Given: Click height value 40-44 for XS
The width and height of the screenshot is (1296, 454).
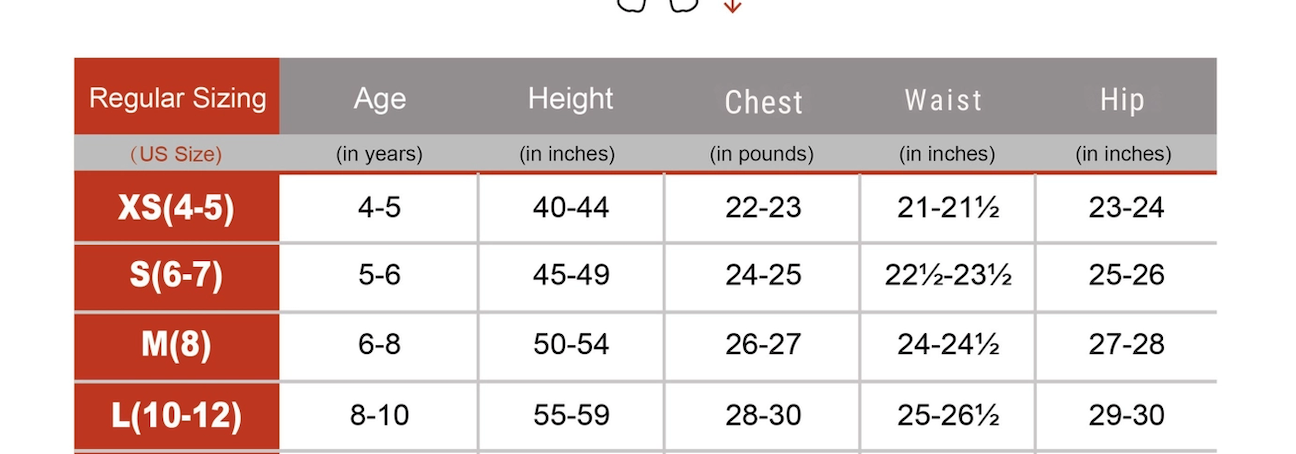Looking at the screenshot, I should 571,208.
